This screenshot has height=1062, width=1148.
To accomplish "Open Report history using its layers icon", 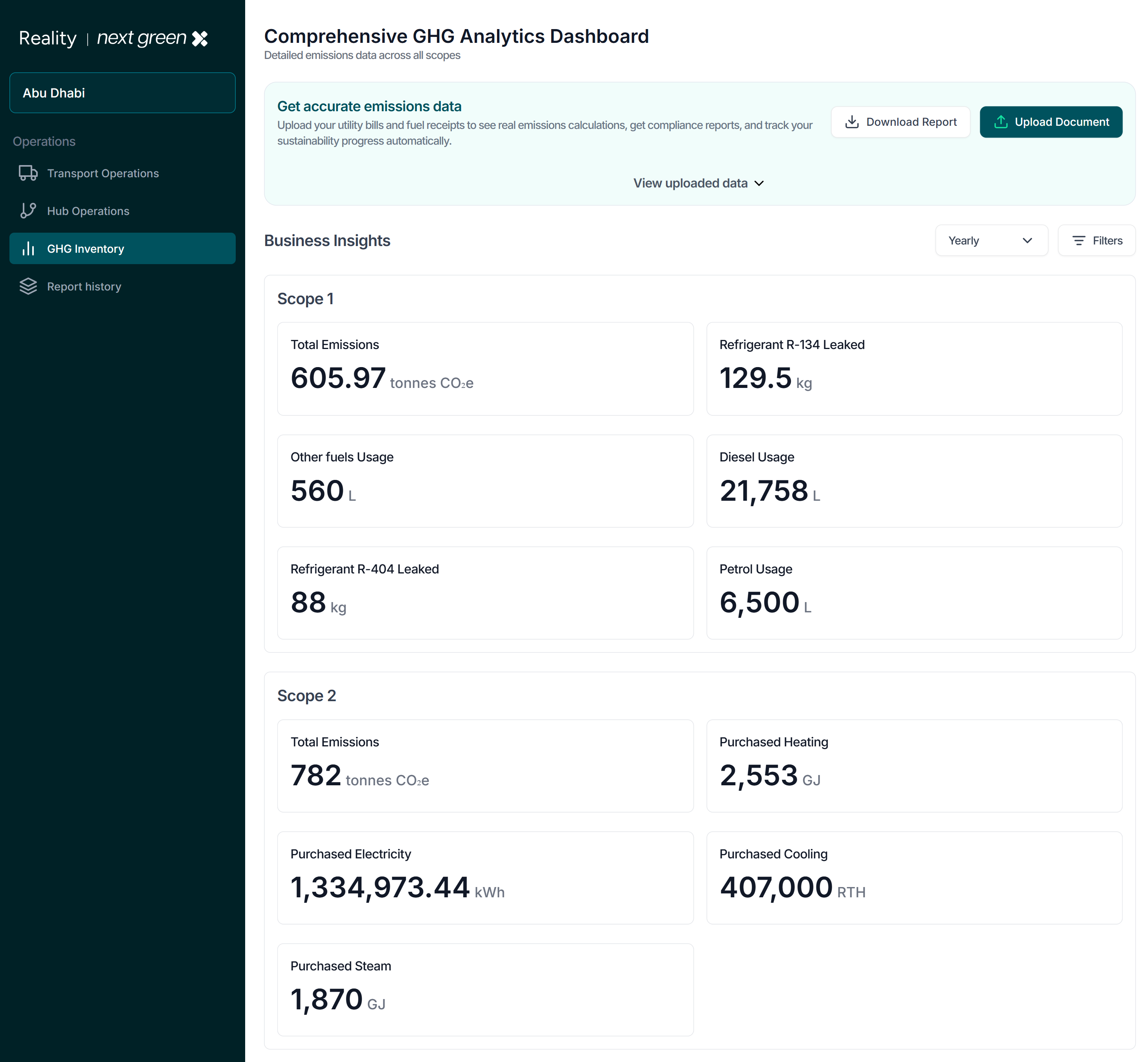I will pyautogui.click(x=28, y=286).
